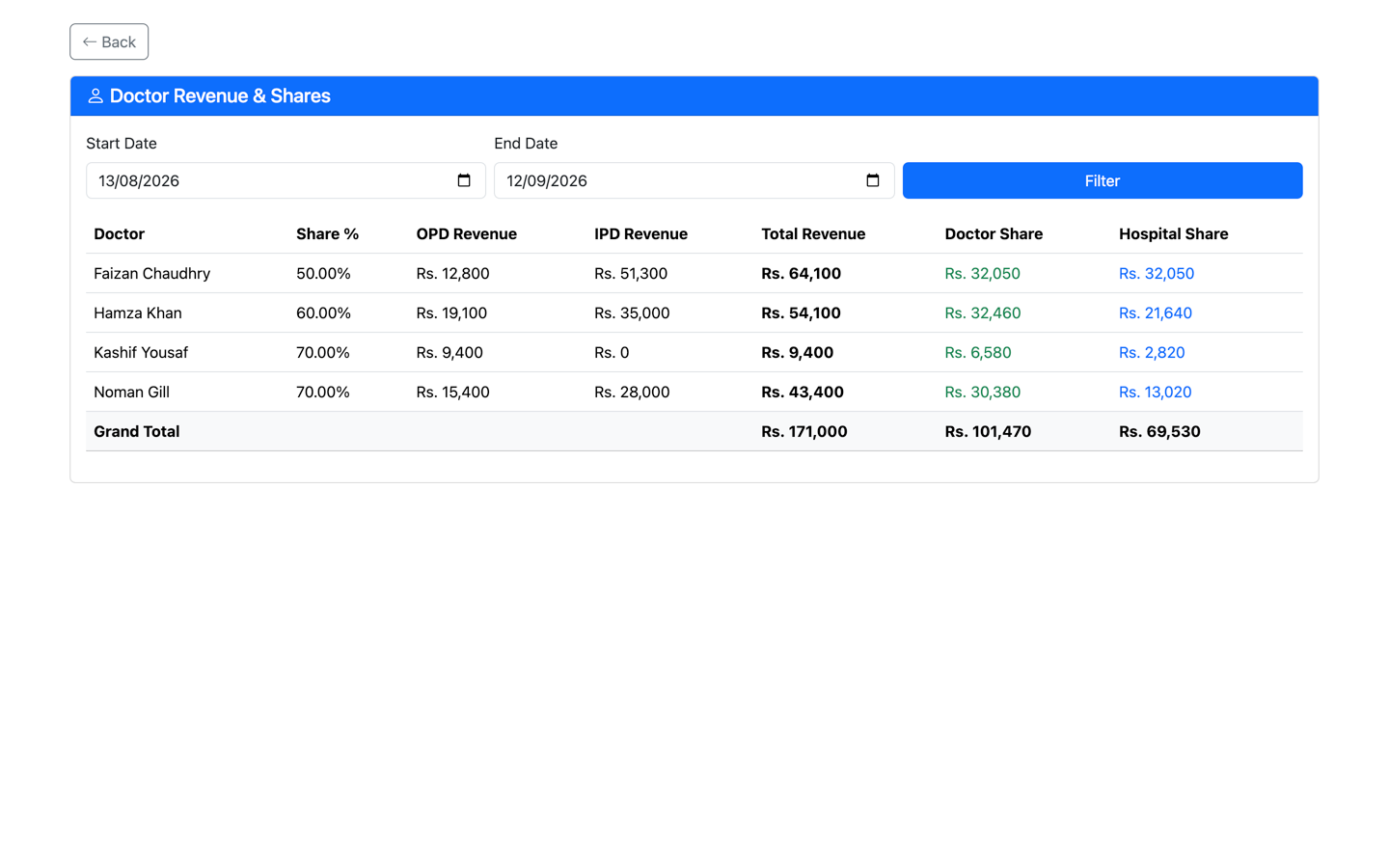This screenshot has width=1389, height=868.
Task: Click Kashif Yousaf's OPD revenue Rs. 9,400
Action: [x=449, y=352]
